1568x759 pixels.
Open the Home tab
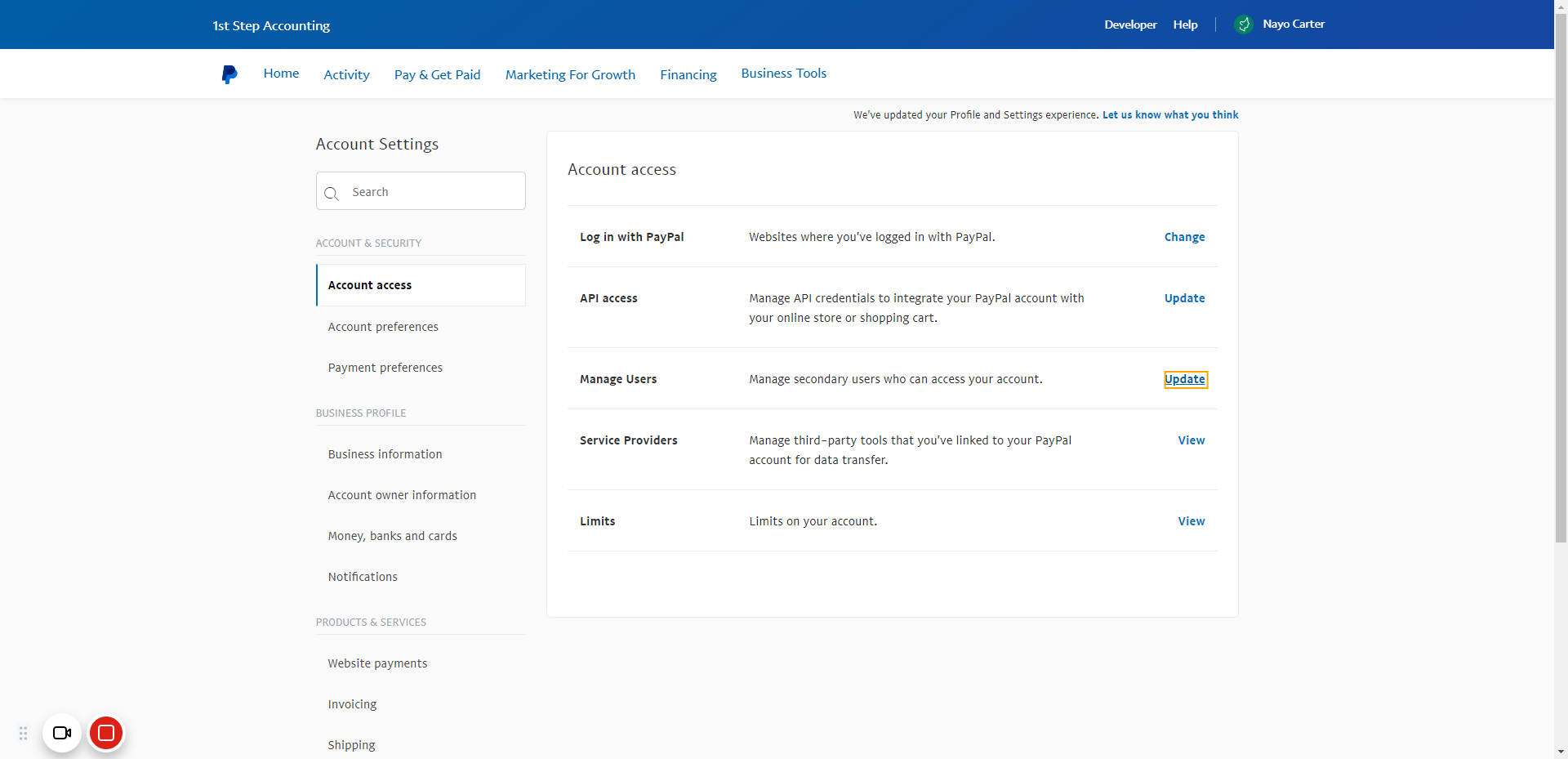click(281, 74)
